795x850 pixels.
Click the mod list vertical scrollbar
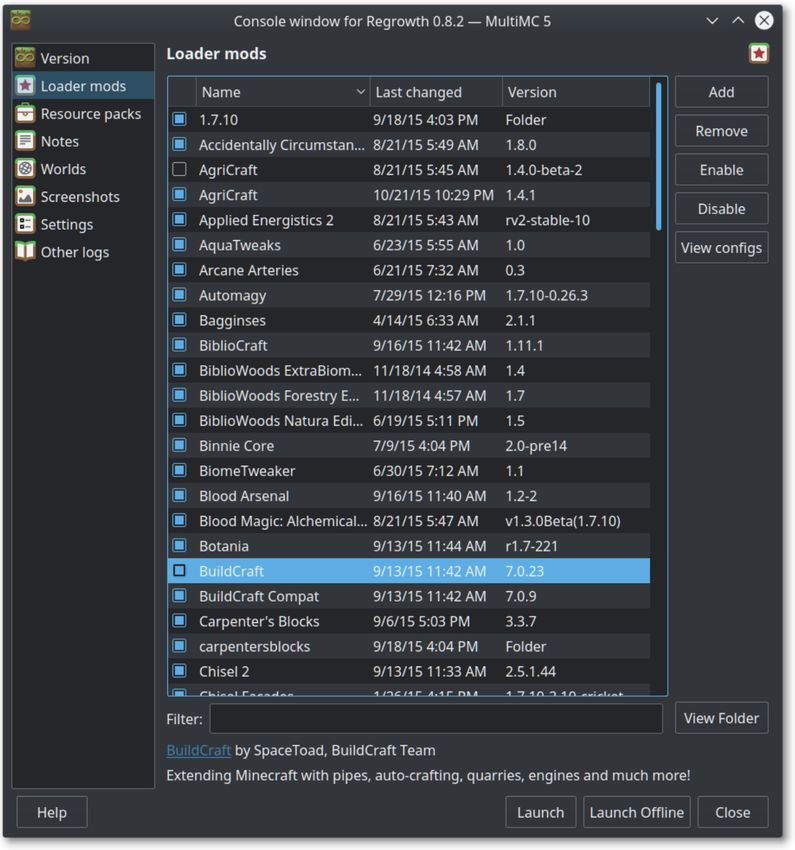pos(658,157)
